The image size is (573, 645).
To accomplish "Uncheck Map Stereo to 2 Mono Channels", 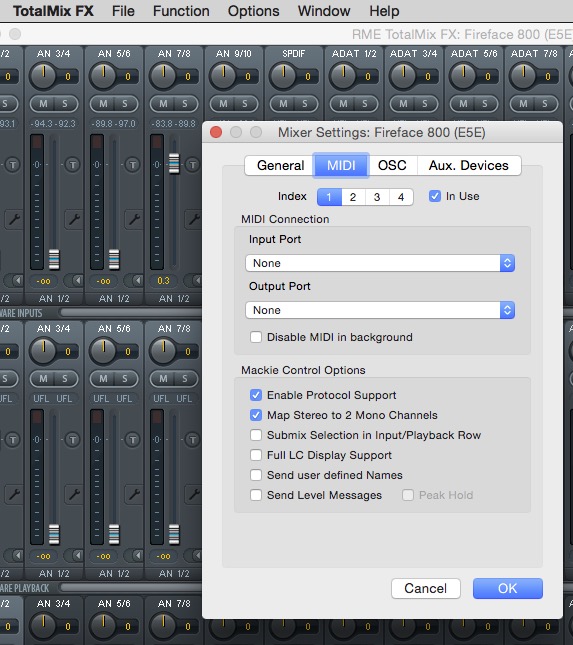I will coord(256,415).
